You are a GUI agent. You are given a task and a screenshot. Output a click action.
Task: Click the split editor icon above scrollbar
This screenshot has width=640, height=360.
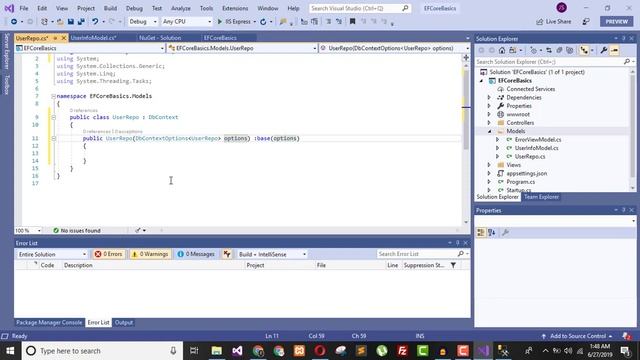[466, 58]
